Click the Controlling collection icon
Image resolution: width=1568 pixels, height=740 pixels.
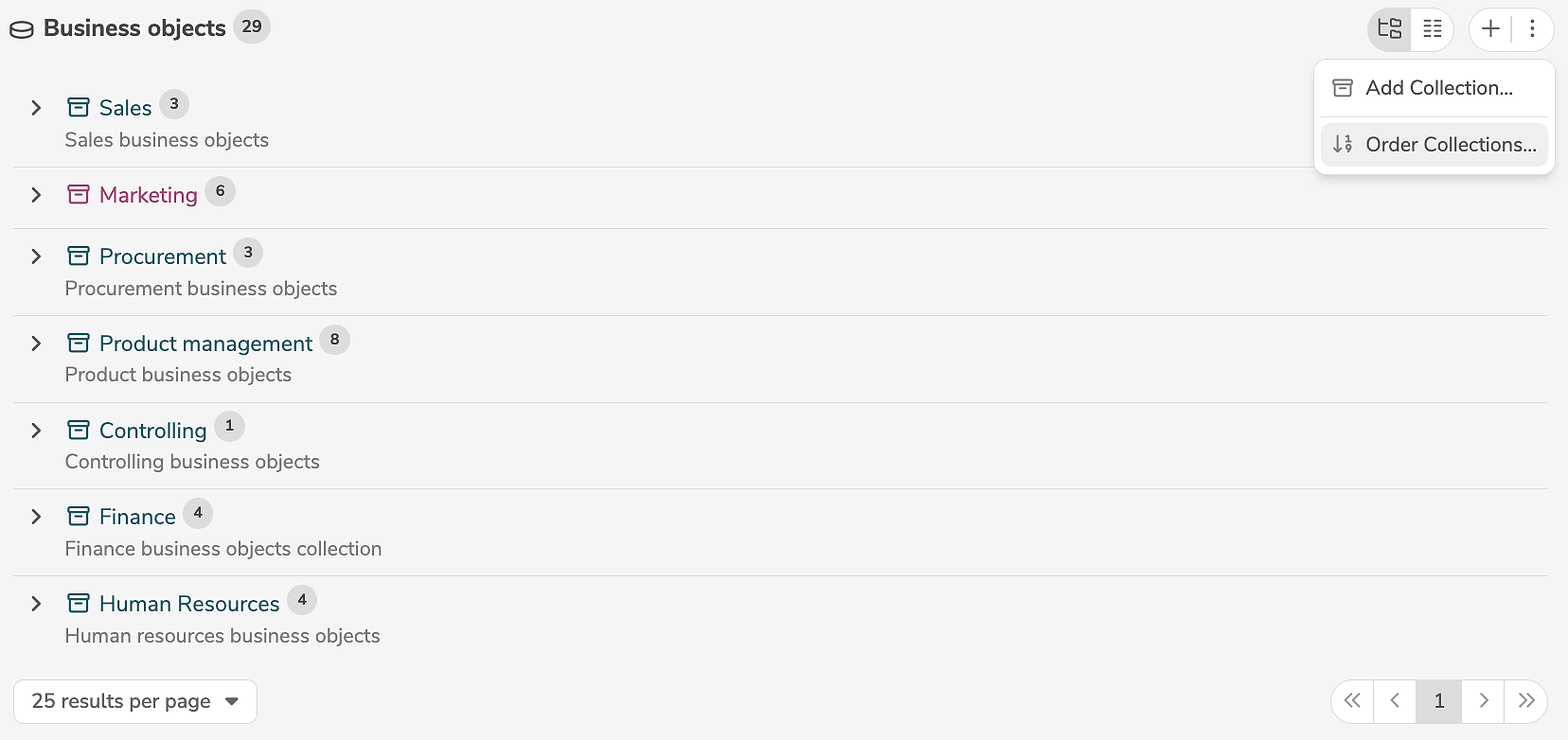pos(79,431)
